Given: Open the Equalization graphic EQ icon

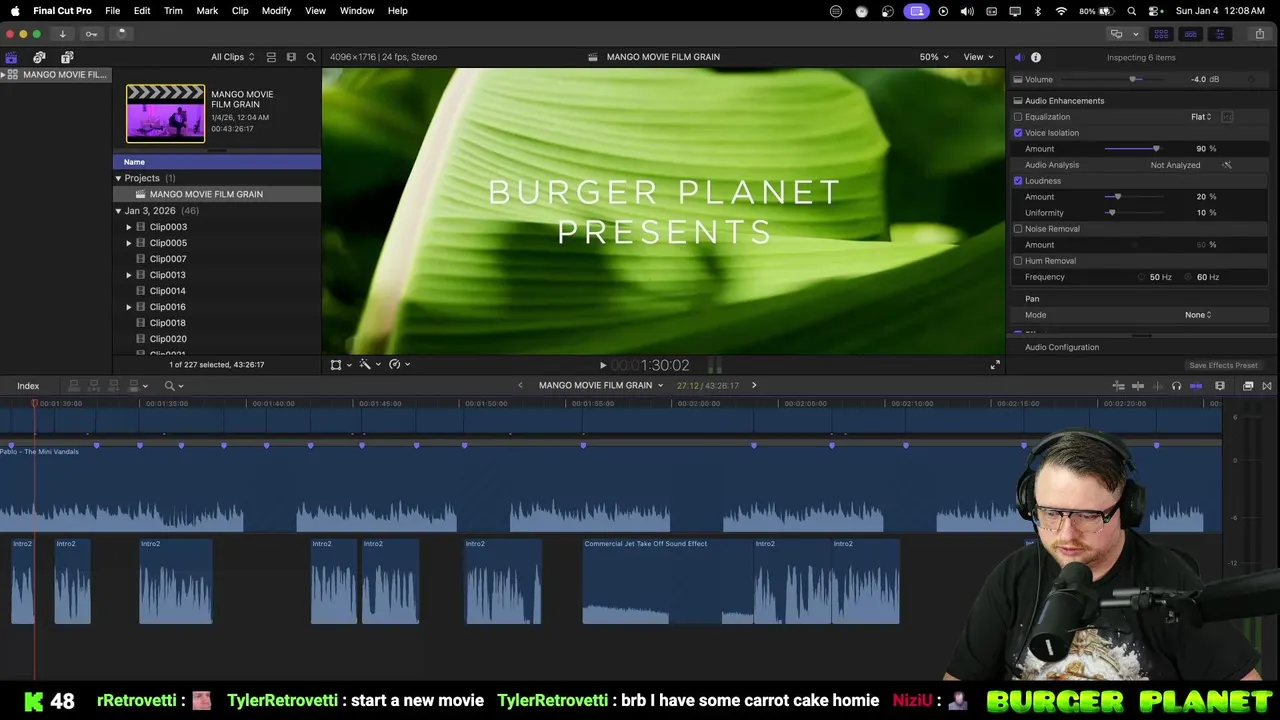Looking at the screenshot, I should [1227, 117].
